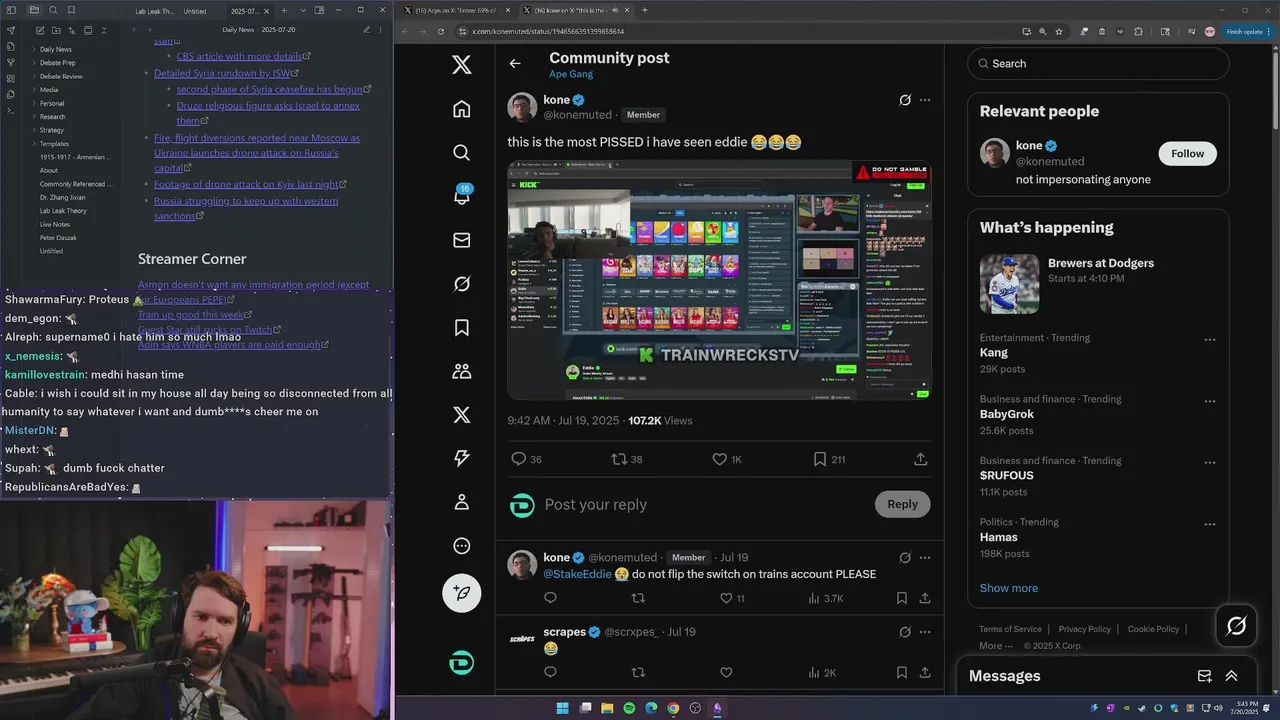Click the Reply button
The image size is (1280, 720).
(x=902, y=504)
